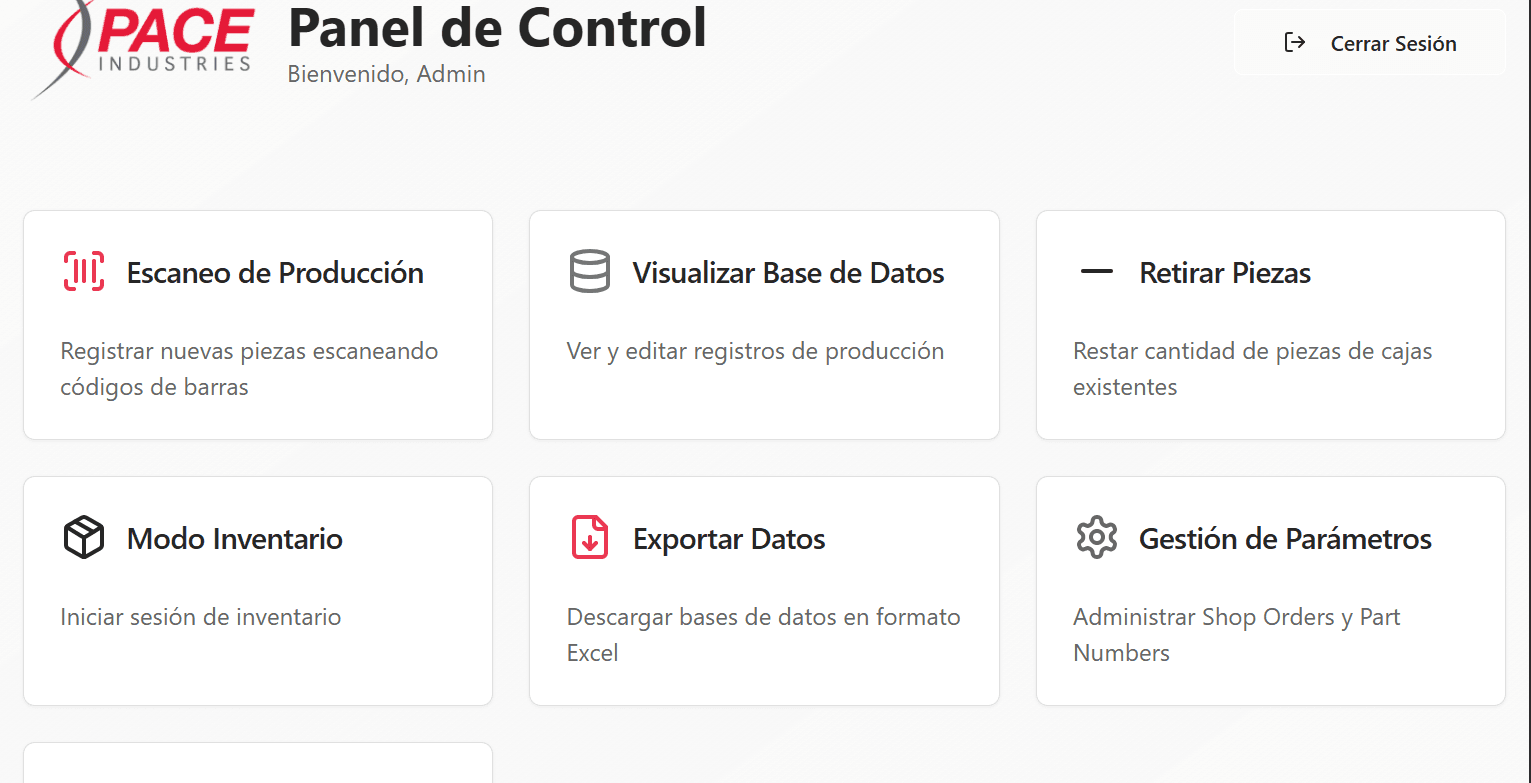The image size is (1531, 783).
Task: Open Escaneo de Producción title
Action: (x=275, y=273)
